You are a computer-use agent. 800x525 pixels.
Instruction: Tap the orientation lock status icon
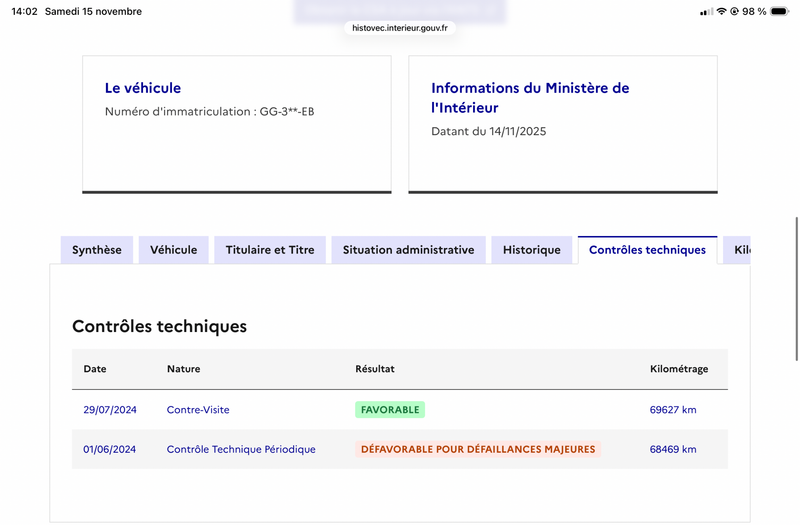735,12
